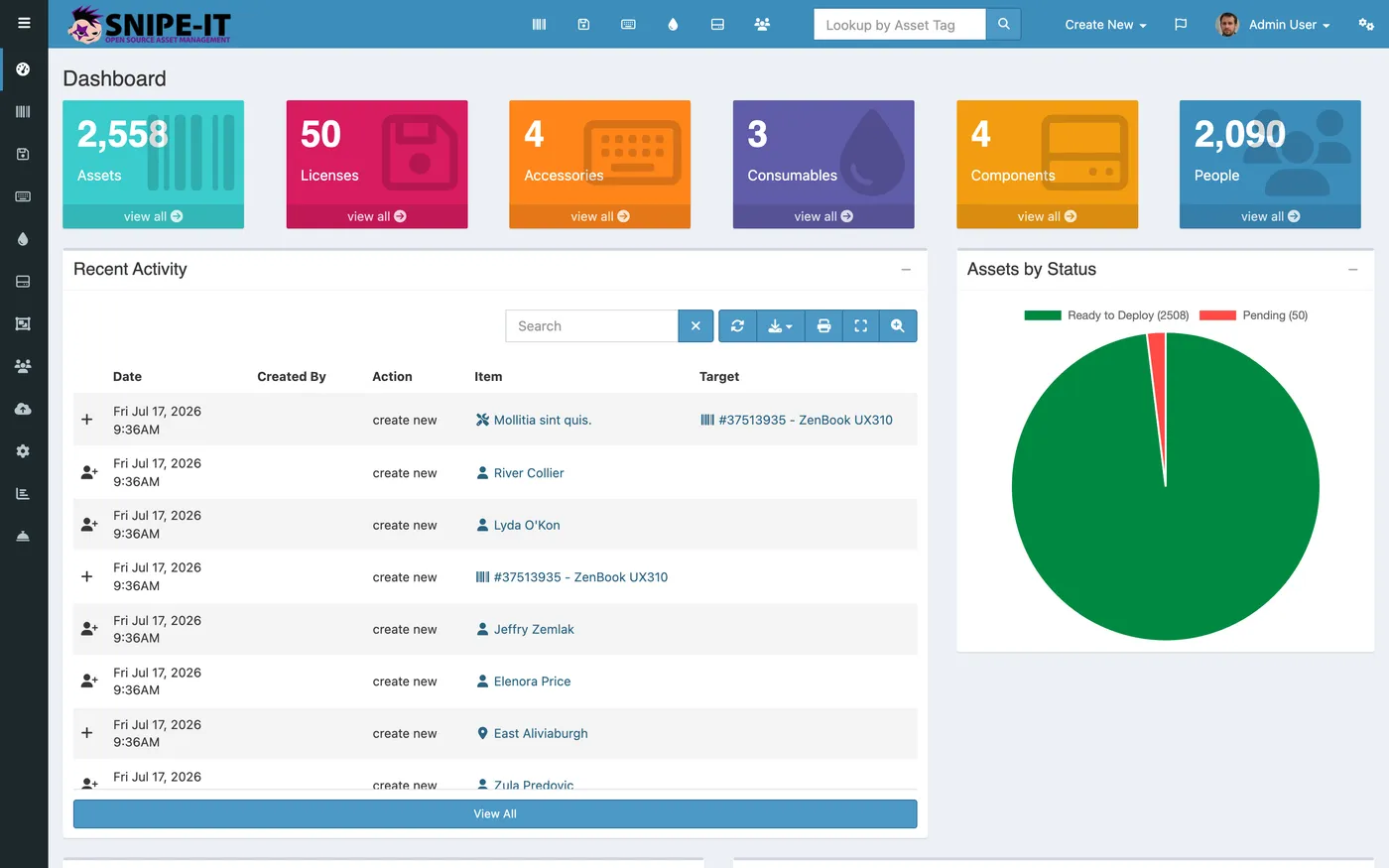Open Consumables droplet icon in sidebar
1389x868 pixels.
23,239
